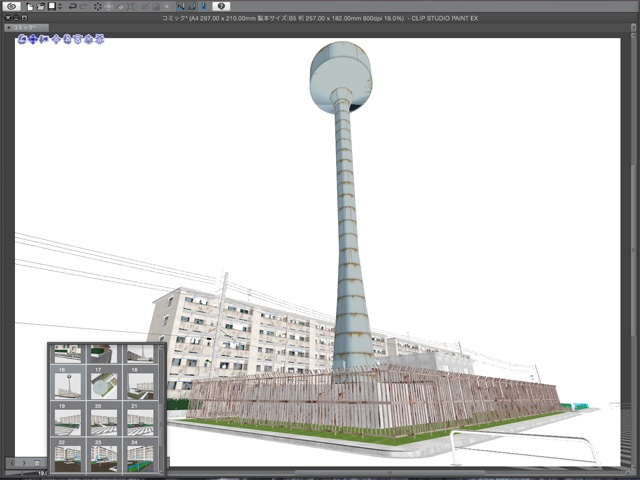The width and height of the screenshot is (640, 480).
Task: Open the dropdown arrows beside Save icon
Action: pos(59,7)
